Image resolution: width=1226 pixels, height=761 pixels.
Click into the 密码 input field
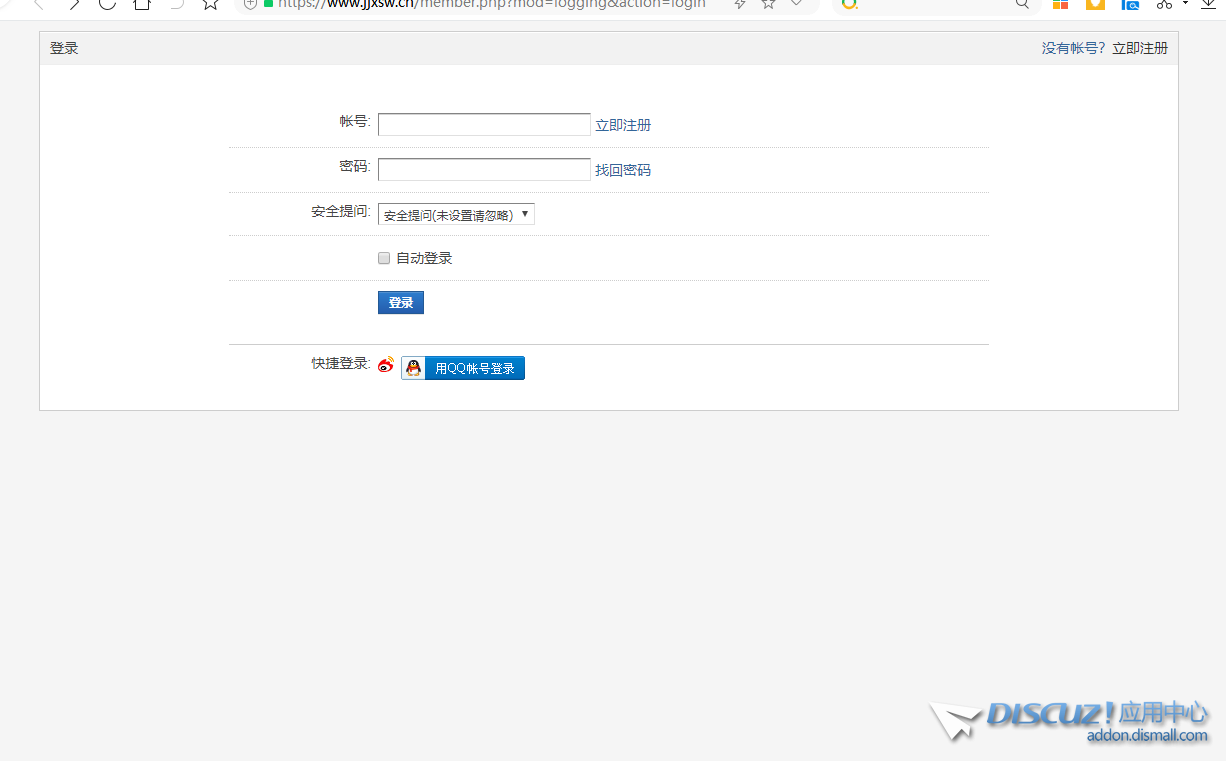click(x=484, y=170)
